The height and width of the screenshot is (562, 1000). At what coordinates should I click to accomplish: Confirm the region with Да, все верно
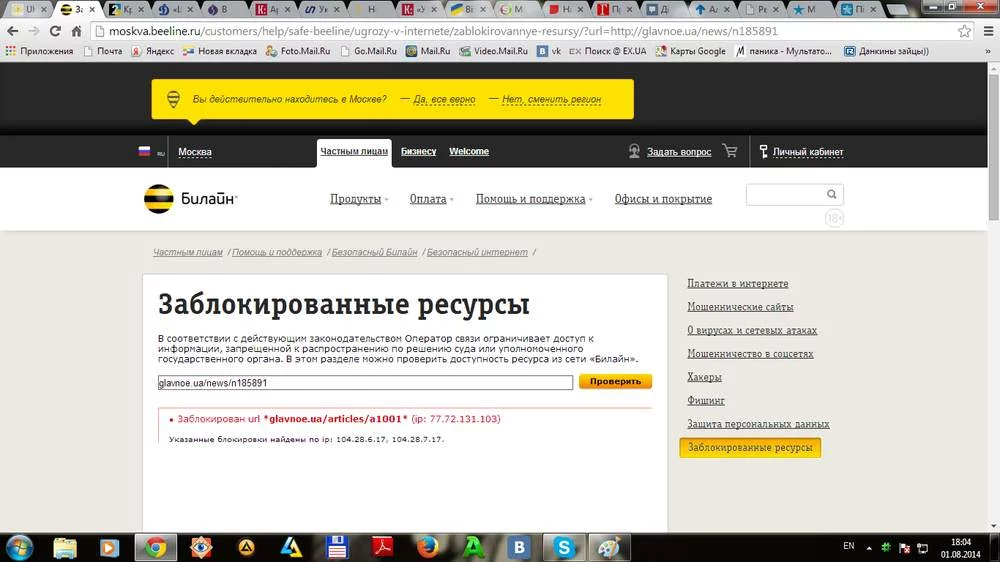tap(444, 100)
